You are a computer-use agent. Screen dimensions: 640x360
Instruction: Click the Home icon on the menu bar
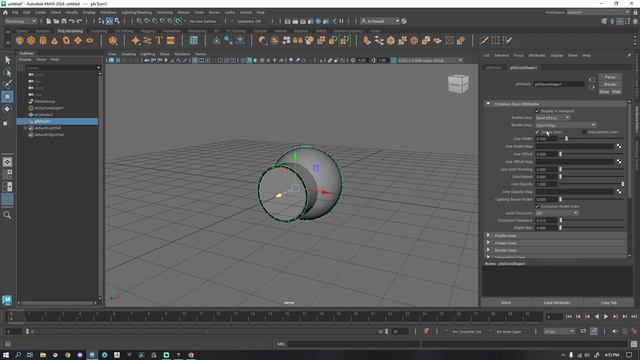point(5,13)
